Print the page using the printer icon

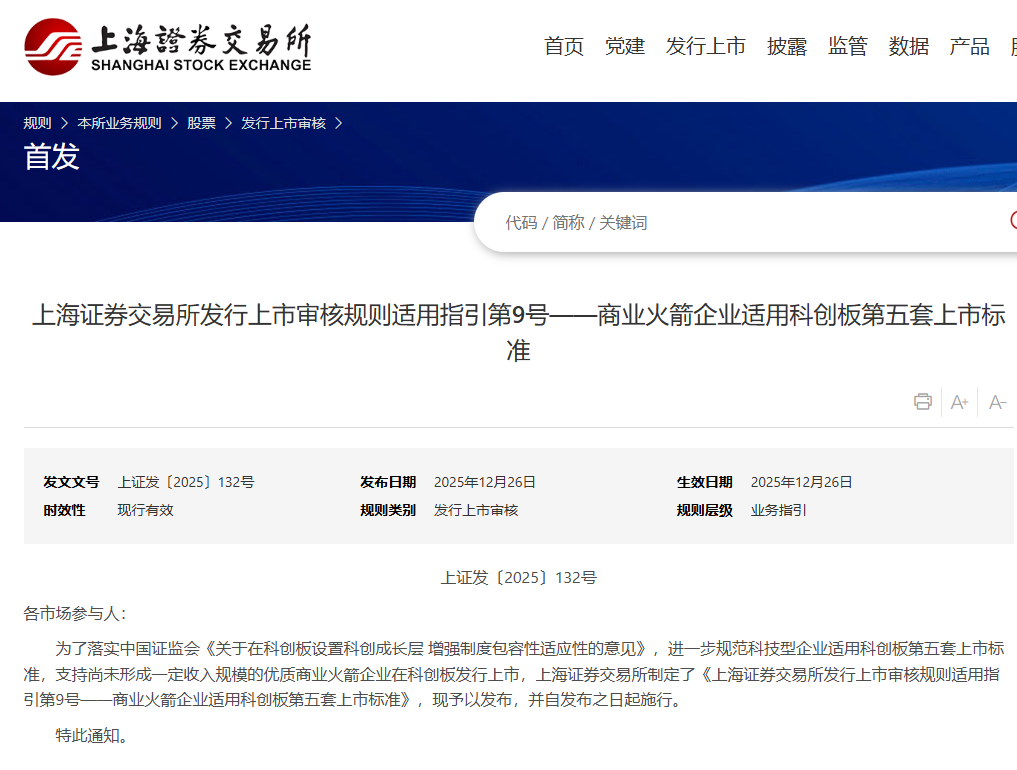(922, 402)
